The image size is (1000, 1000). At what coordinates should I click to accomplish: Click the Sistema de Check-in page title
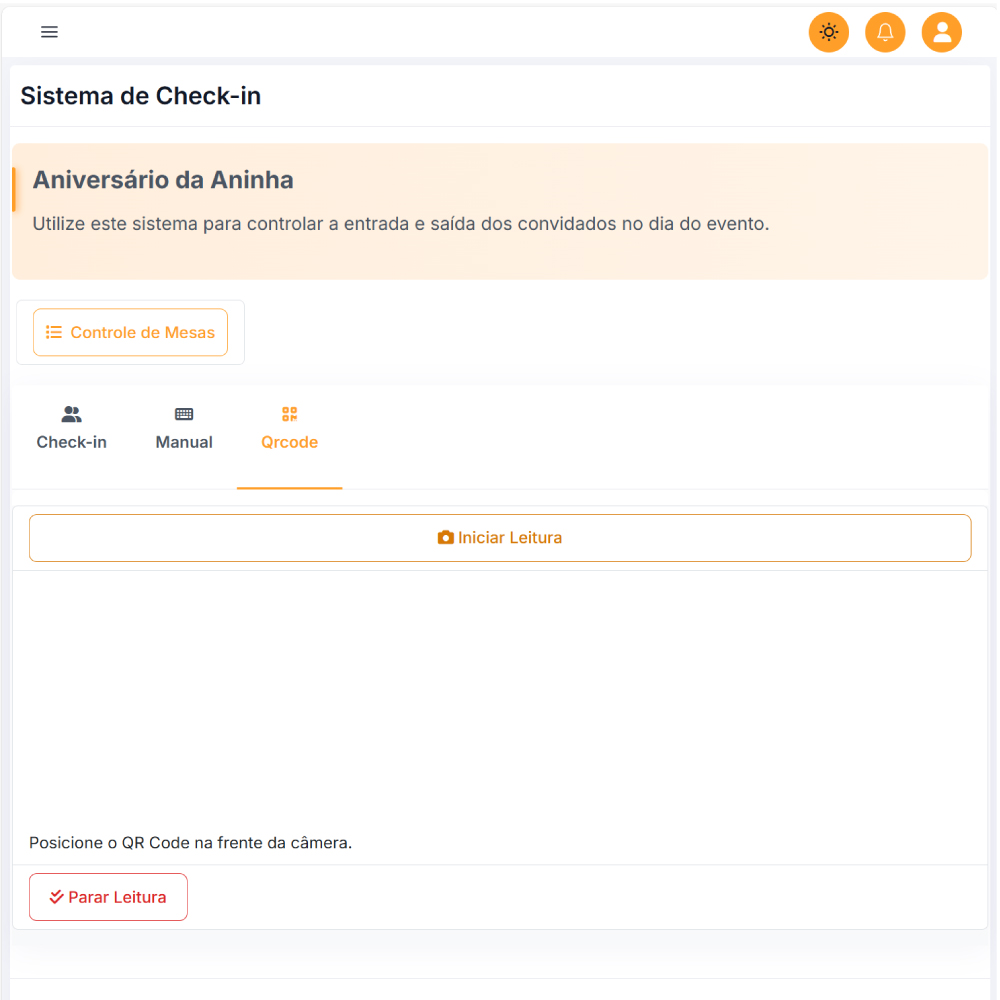(140, 96)
